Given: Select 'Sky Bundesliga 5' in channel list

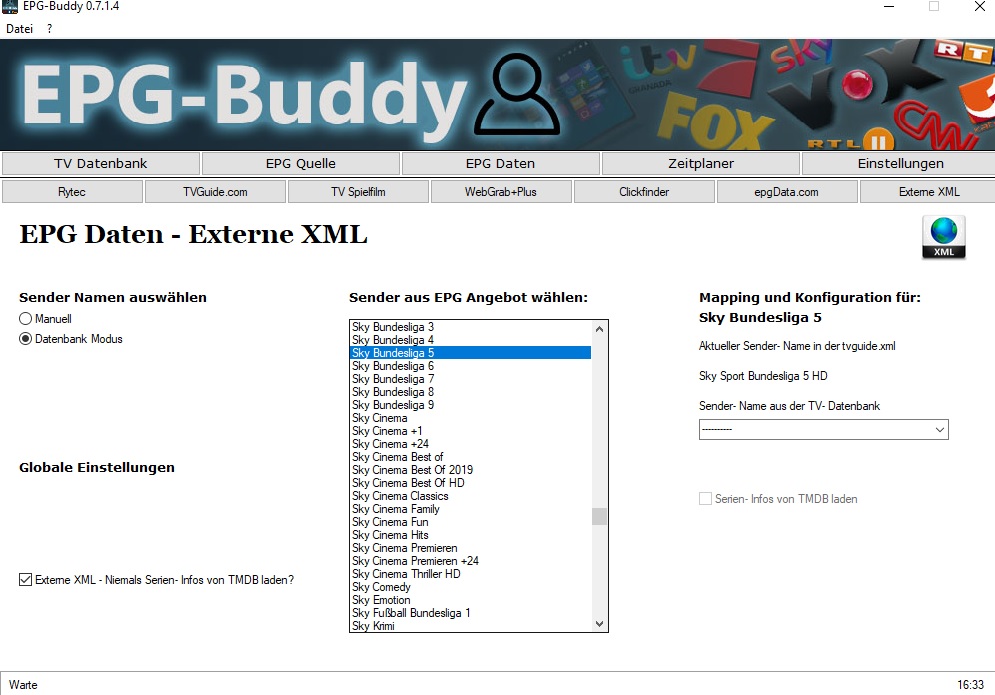Looking at the screenshot, I should tap(471, 353).
